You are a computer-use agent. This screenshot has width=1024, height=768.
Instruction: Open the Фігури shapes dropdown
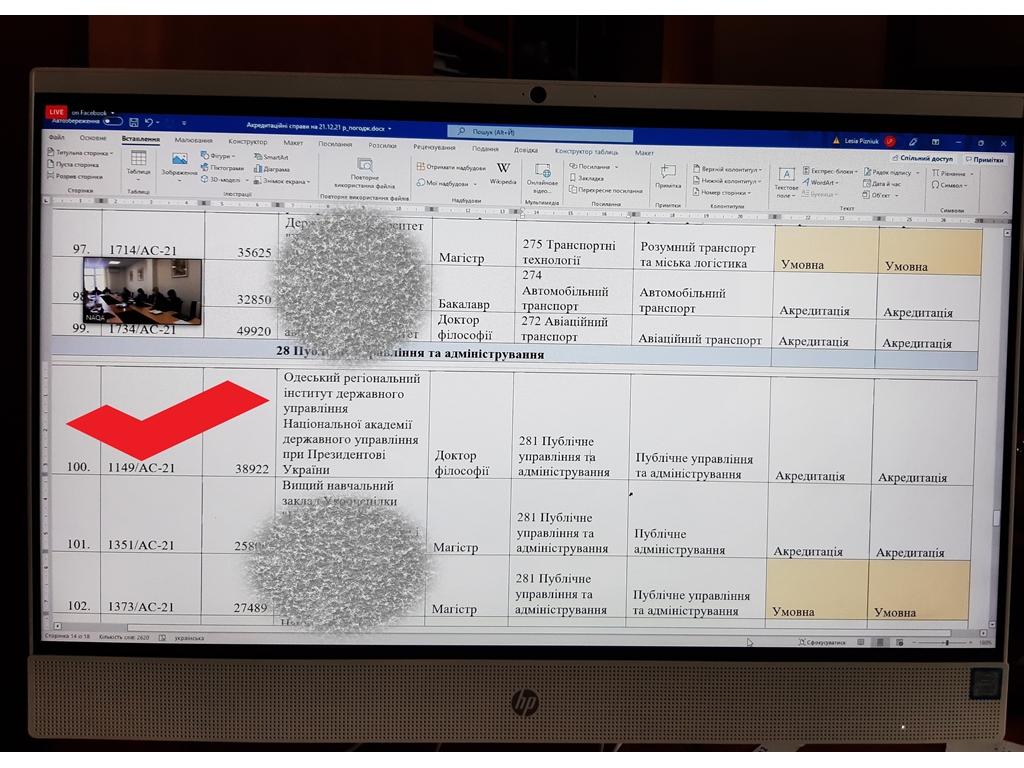[218, 156]
